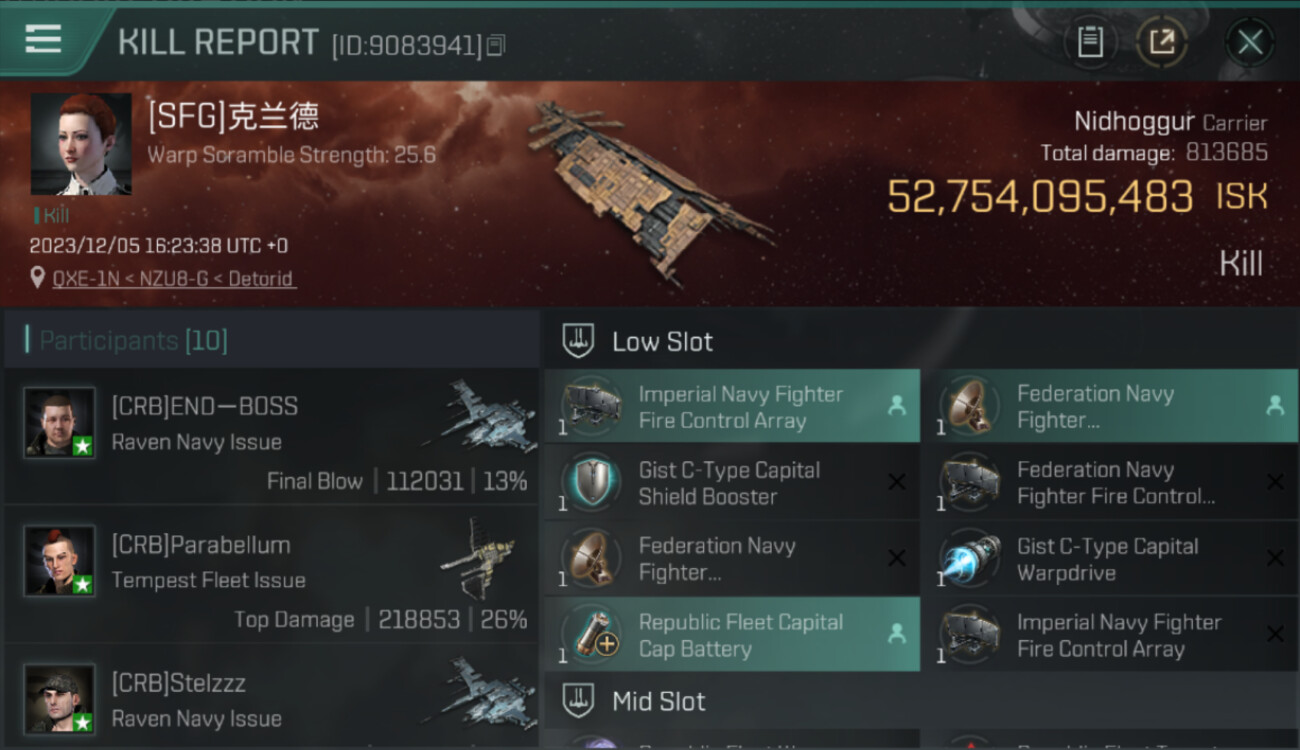Click the Mid Slot section icon
1300x750 pixels.
(578, 701)
